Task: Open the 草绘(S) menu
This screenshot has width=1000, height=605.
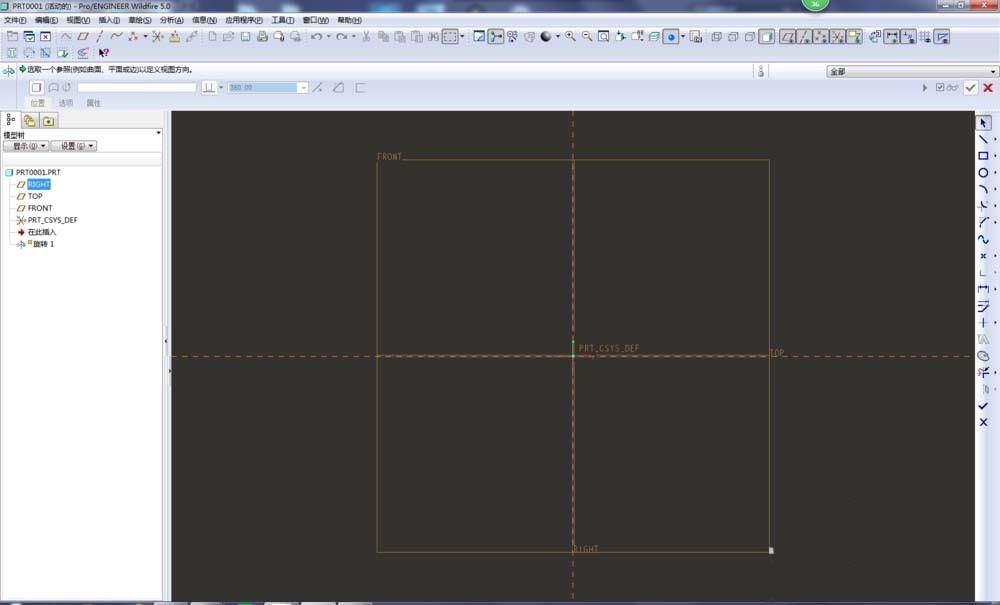Action: 140,20
